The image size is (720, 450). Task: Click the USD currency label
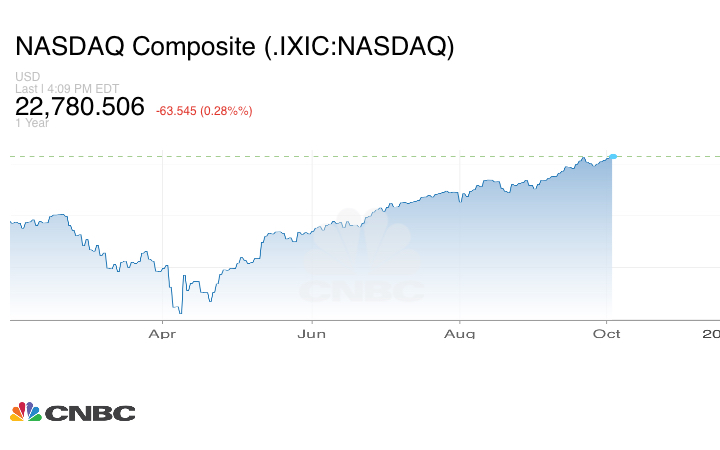tap(26, 77)
